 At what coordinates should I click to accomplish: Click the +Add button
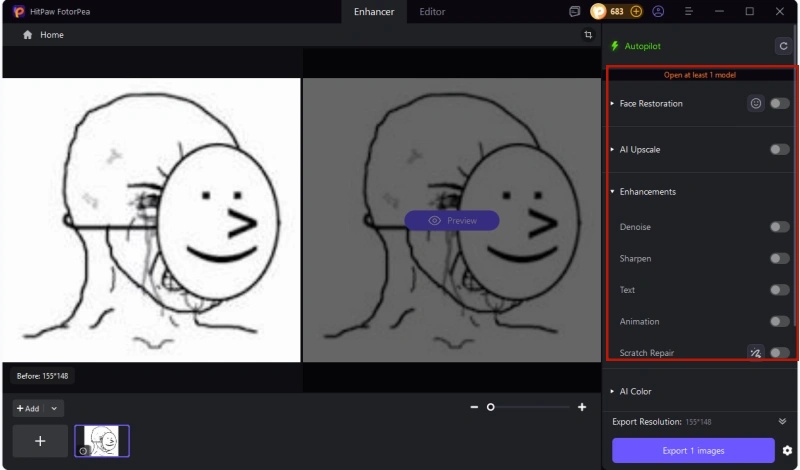[28, 408]
